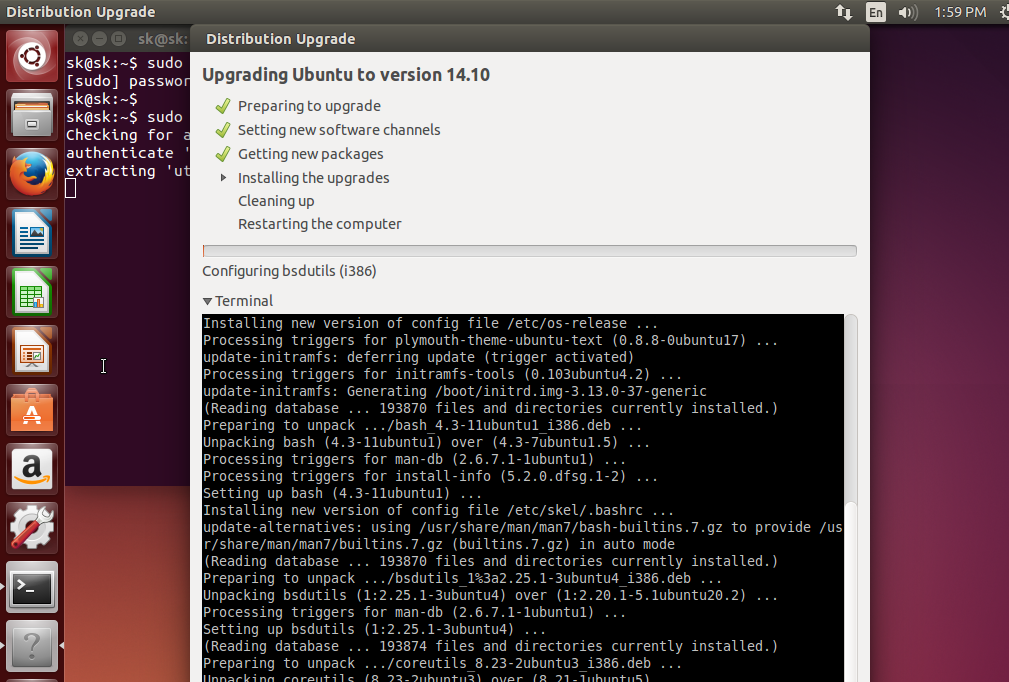Click the upgrade progress bar
Screen dimensions: 1009x682
point(530,251)
